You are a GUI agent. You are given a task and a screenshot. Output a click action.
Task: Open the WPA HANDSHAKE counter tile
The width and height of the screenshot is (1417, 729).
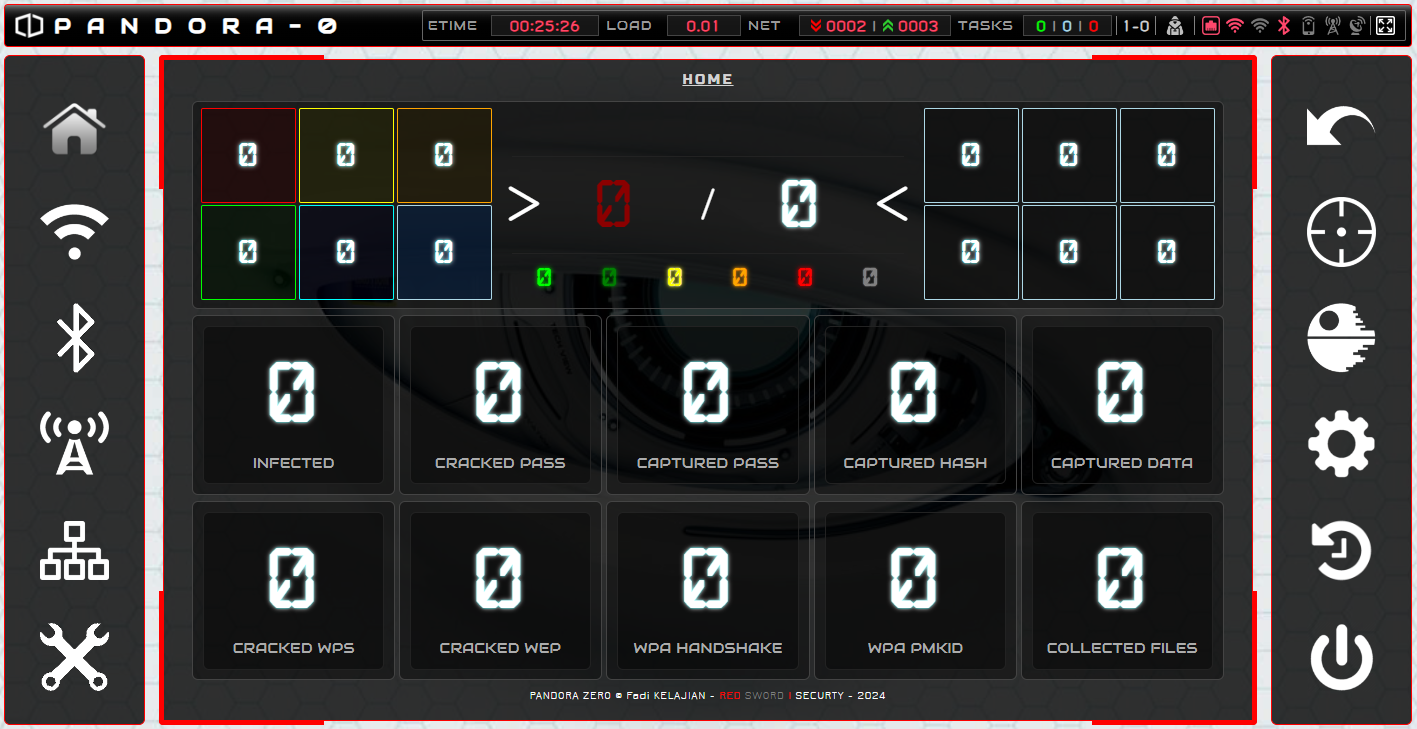[707, 590]
